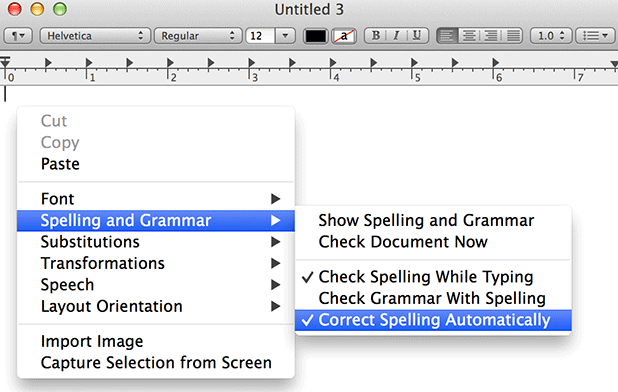Open the Layout Orientation submenu
The height and width of the screenshot is (392, 618).
(156, 306)
